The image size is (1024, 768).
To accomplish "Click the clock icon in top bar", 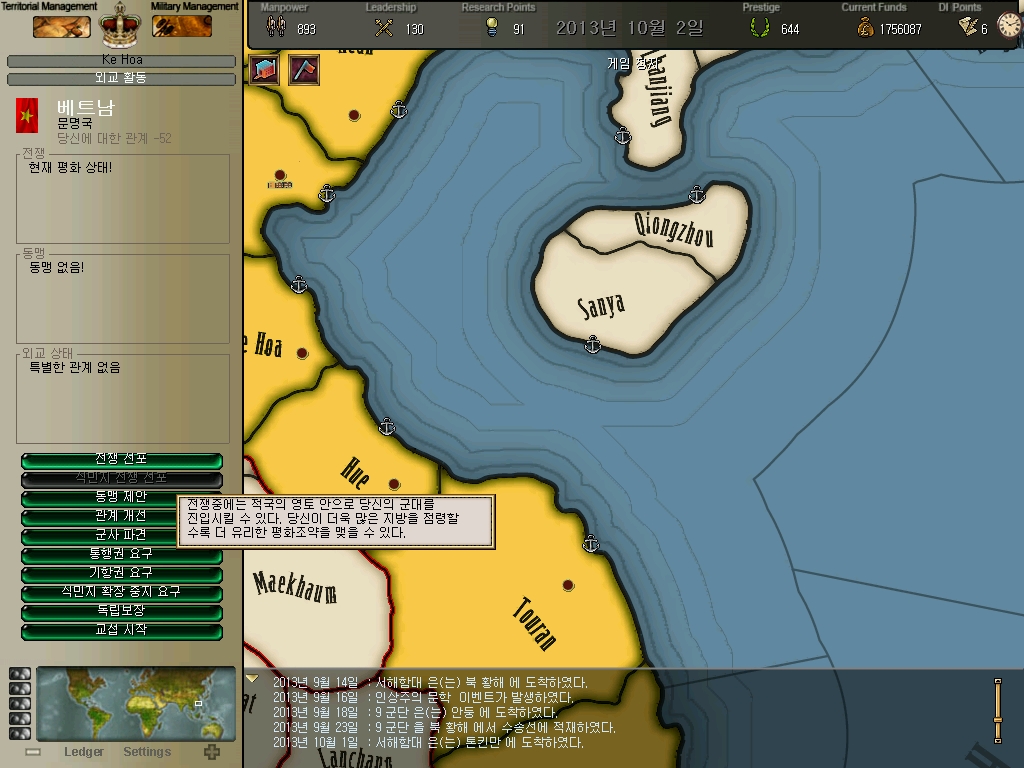I will point(1010,26).
